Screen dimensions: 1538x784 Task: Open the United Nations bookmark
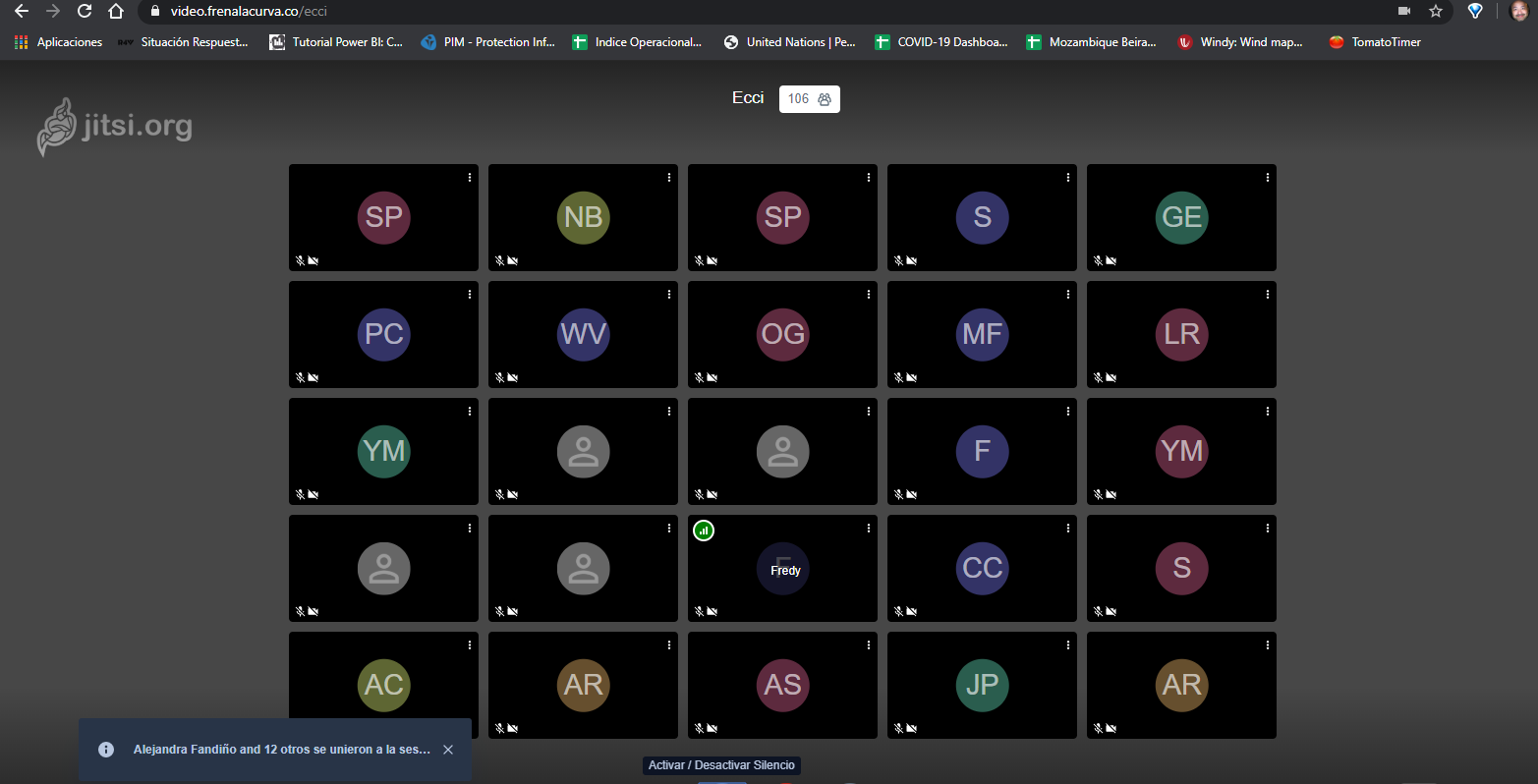click(790, 42)
